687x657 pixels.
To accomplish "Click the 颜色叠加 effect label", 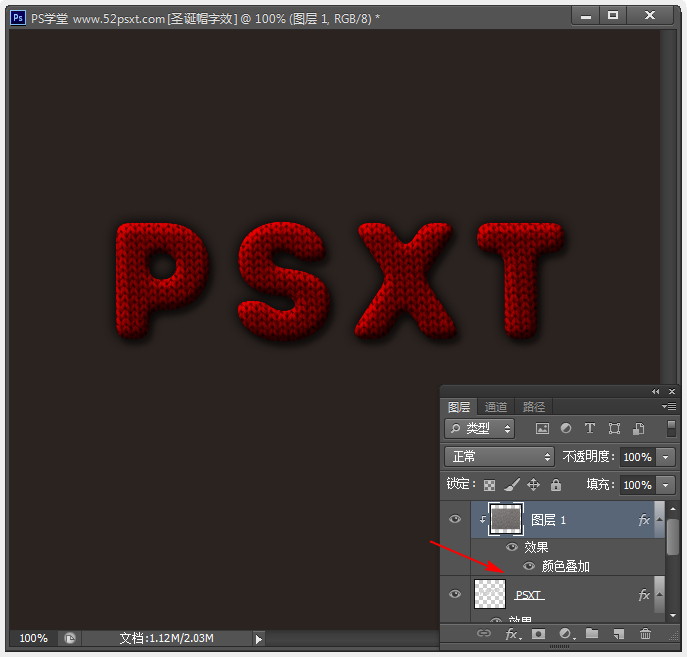I will tap(566, 566).
